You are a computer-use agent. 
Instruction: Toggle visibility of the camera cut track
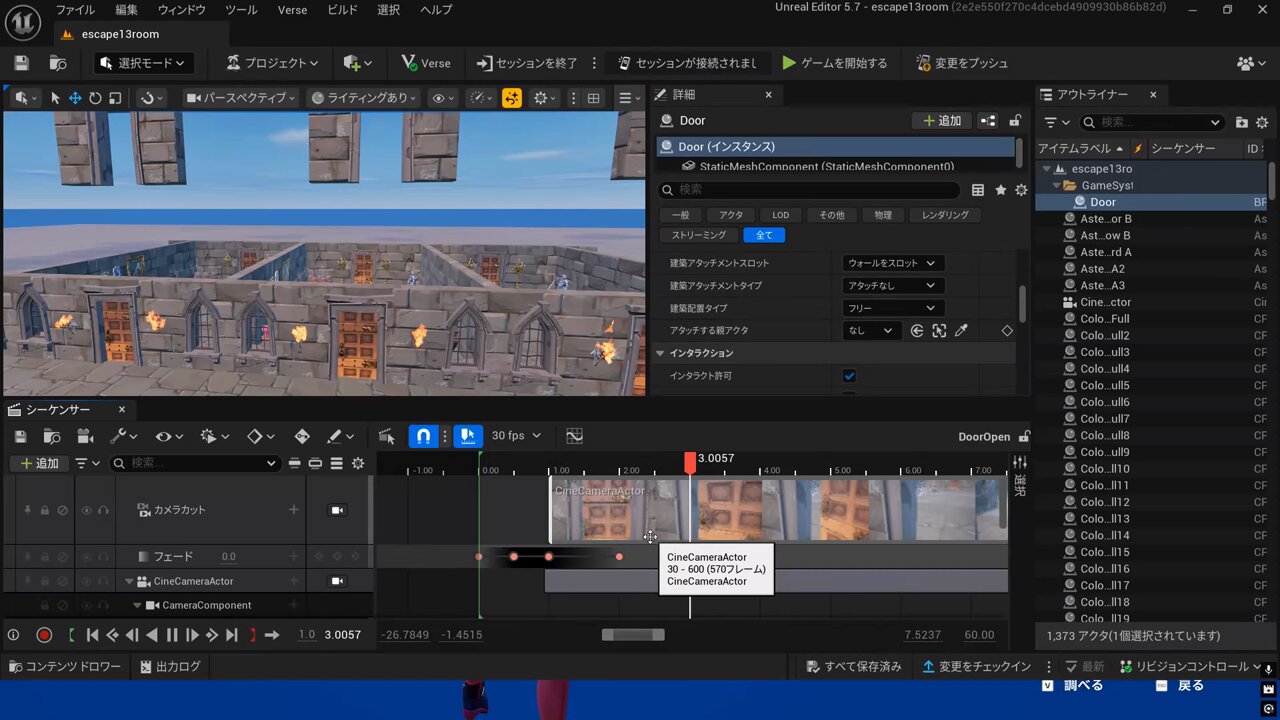(x=87, y=510)
